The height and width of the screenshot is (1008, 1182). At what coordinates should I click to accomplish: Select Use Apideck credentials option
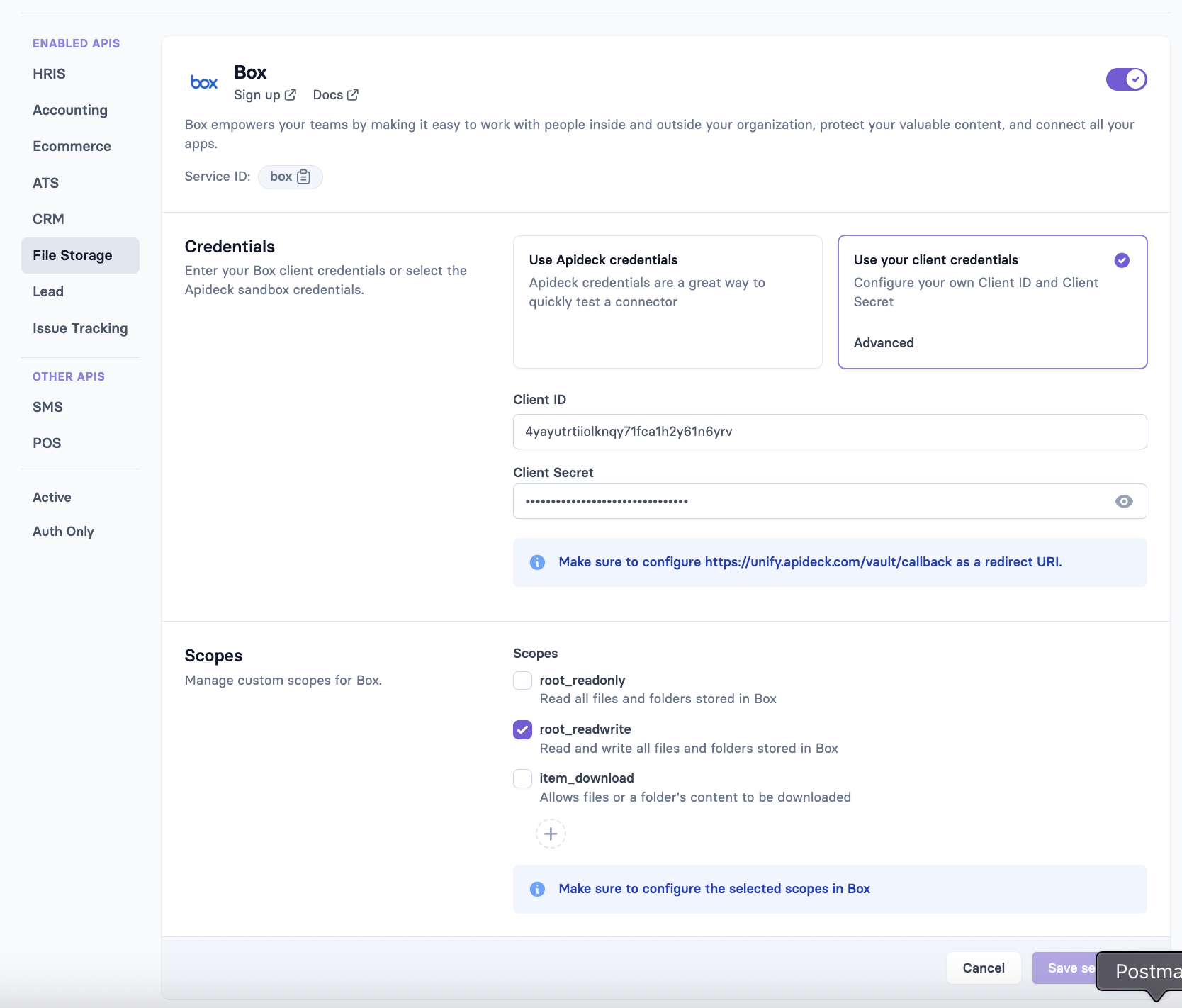pyautogui.click(x=668, y=302)
